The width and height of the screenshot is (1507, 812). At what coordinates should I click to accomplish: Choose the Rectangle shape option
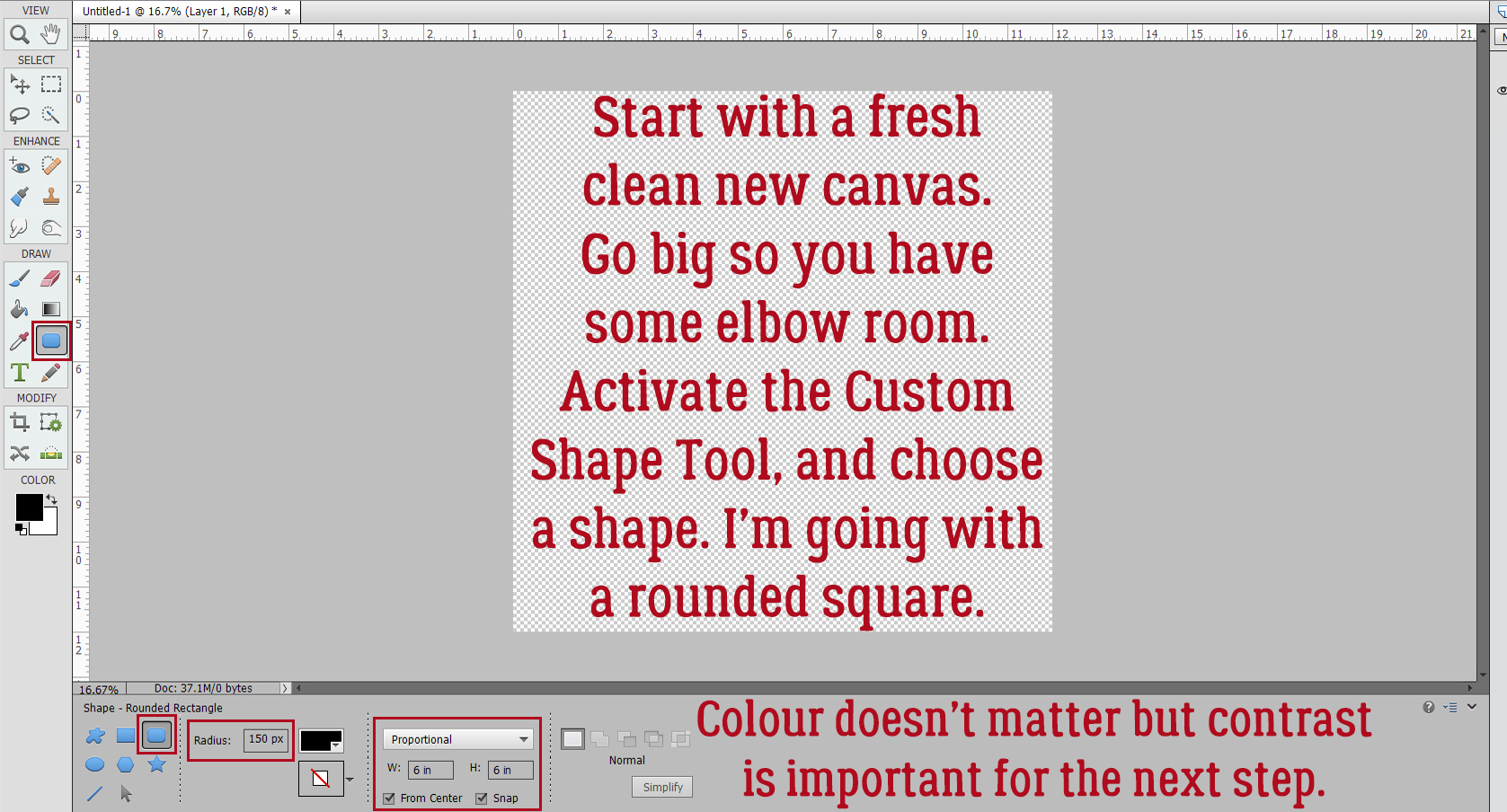click(126, 737)
